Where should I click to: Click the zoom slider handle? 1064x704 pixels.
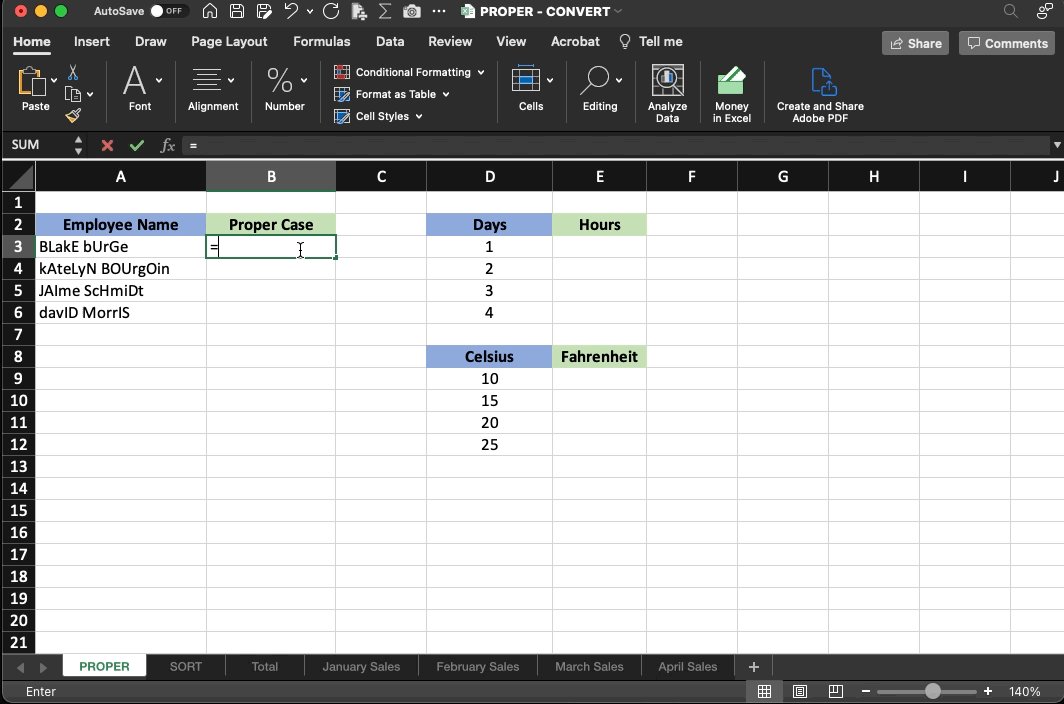tap(932, 691)
